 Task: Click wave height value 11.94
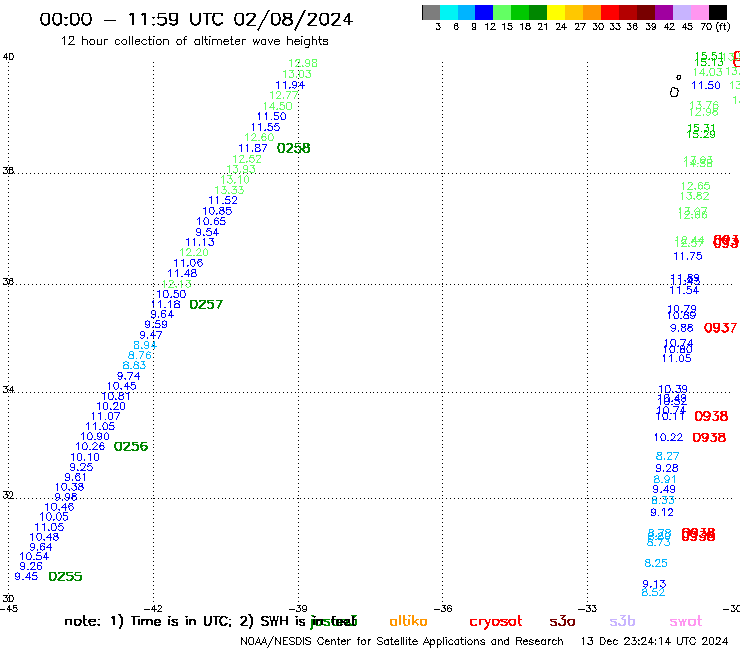[x=290, y=85]
